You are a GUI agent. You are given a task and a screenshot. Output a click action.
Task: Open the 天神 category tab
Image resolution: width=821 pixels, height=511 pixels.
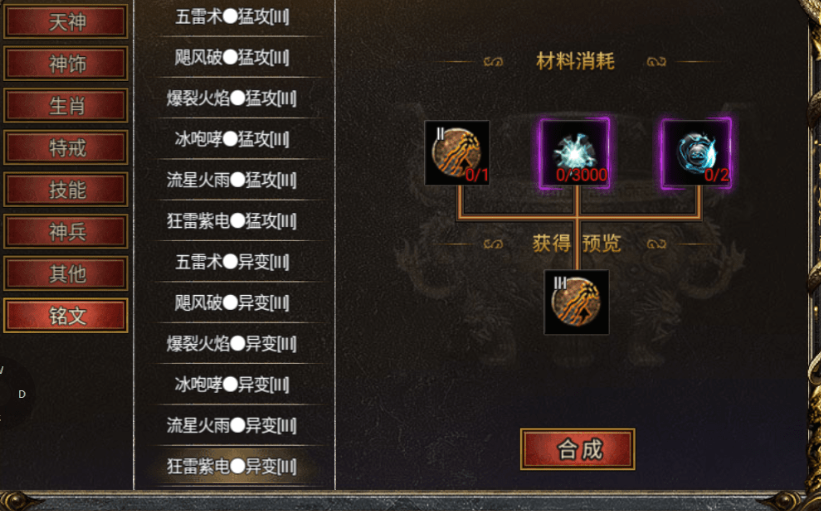pyautogui.click(x=66, y=21)
